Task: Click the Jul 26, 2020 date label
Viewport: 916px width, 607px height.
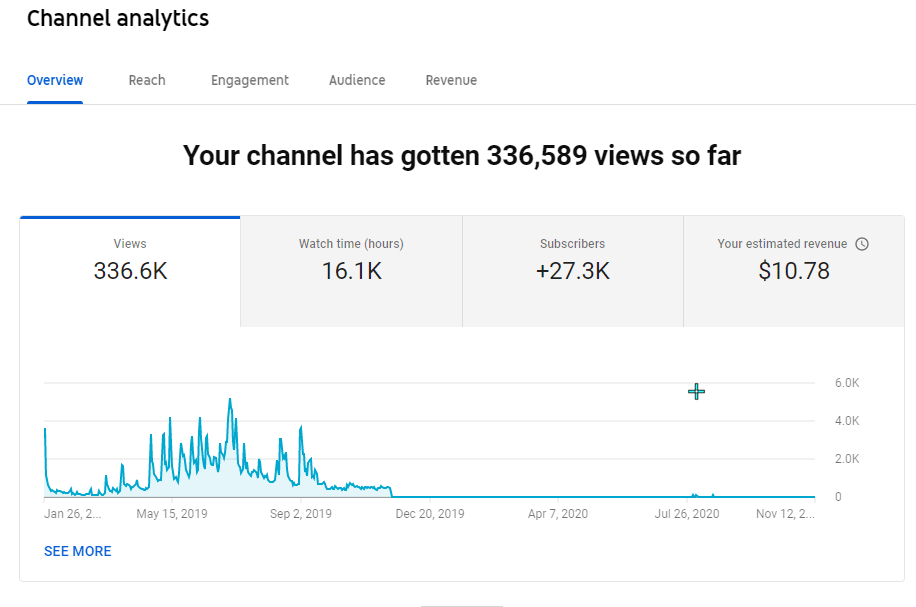Action: click(687, 514)
